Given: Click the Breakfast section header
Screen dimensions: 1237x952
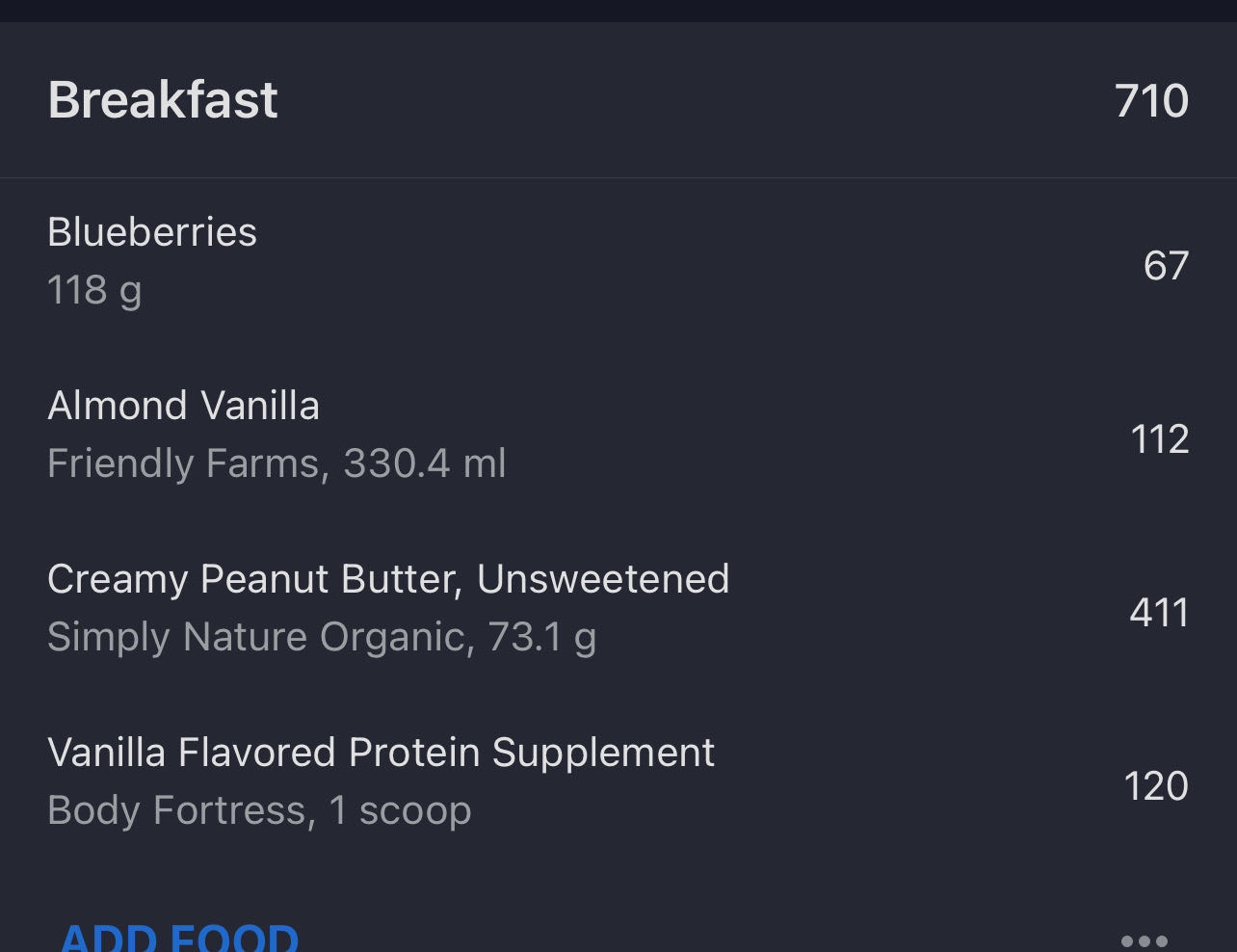Looking at the screenshot, I should click(x=162, y=99).
